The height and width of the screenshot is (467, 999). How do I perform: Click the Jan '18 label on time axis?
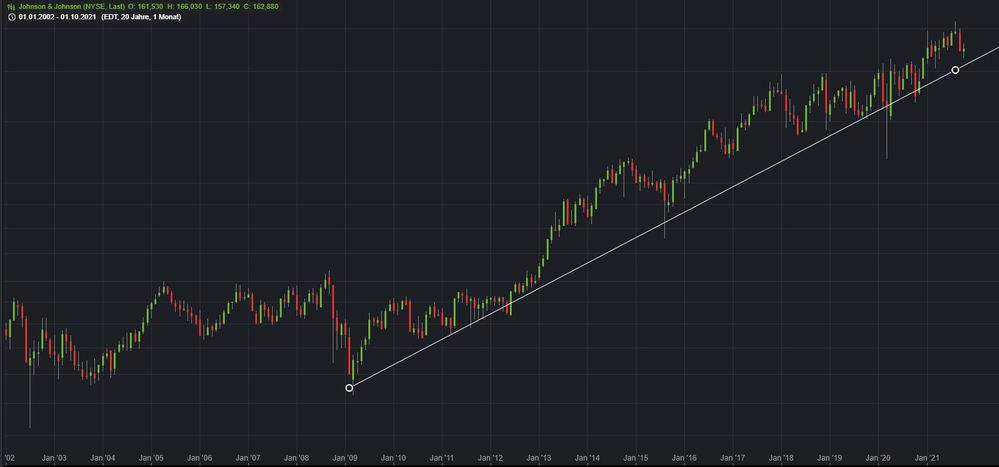[x=782, y=458]
